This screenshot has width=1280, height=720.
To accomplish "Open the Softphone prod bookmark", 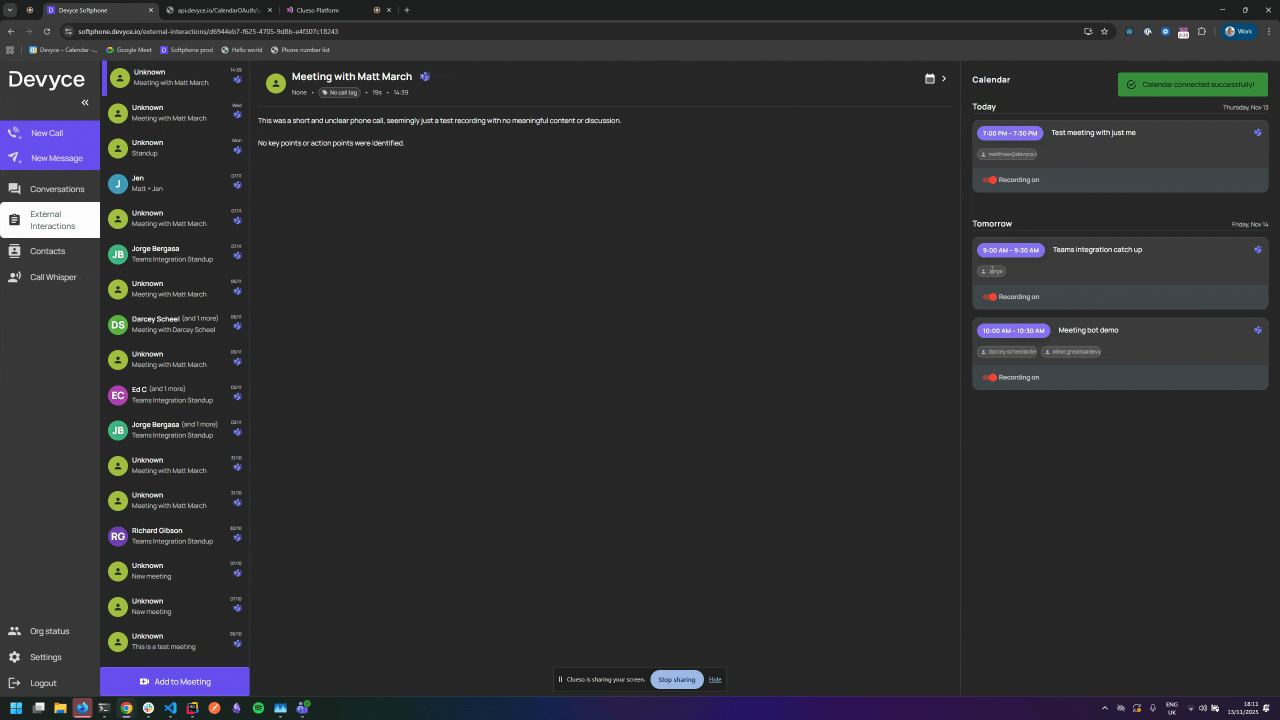I will click(x=187, y=49).
